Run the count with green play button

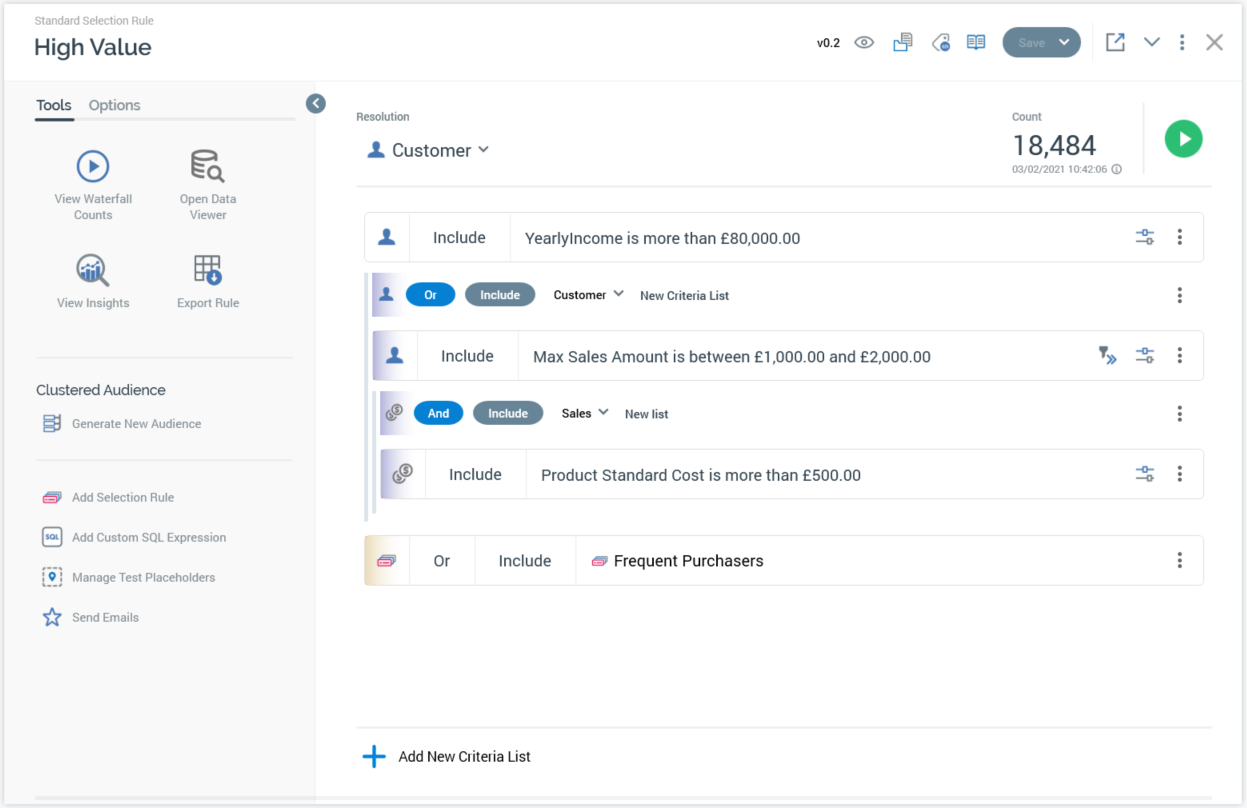(x=1183, y=139)
